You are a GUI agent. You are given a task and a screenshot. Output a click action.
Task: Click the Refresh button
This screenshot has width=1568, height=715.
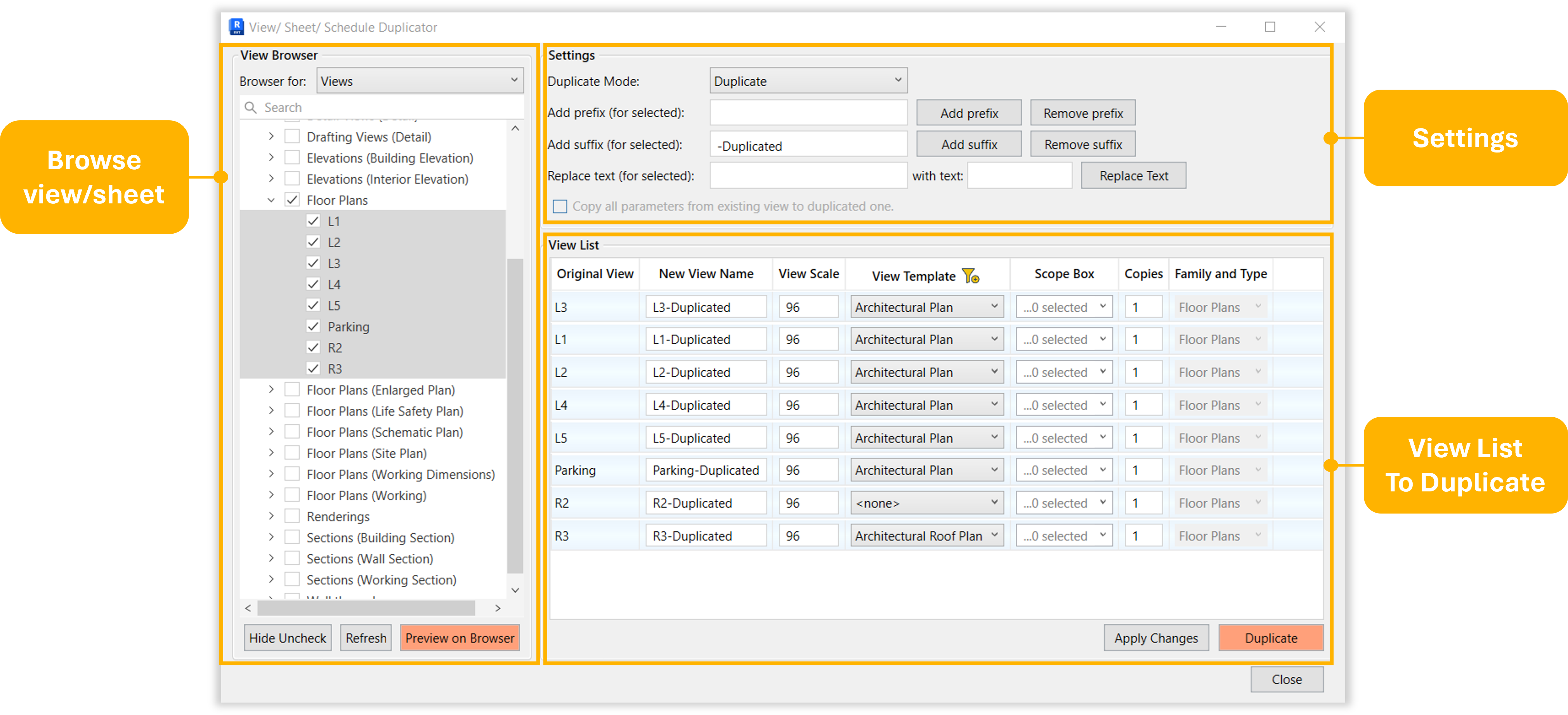pyautogui.click(x=365, y=638)
